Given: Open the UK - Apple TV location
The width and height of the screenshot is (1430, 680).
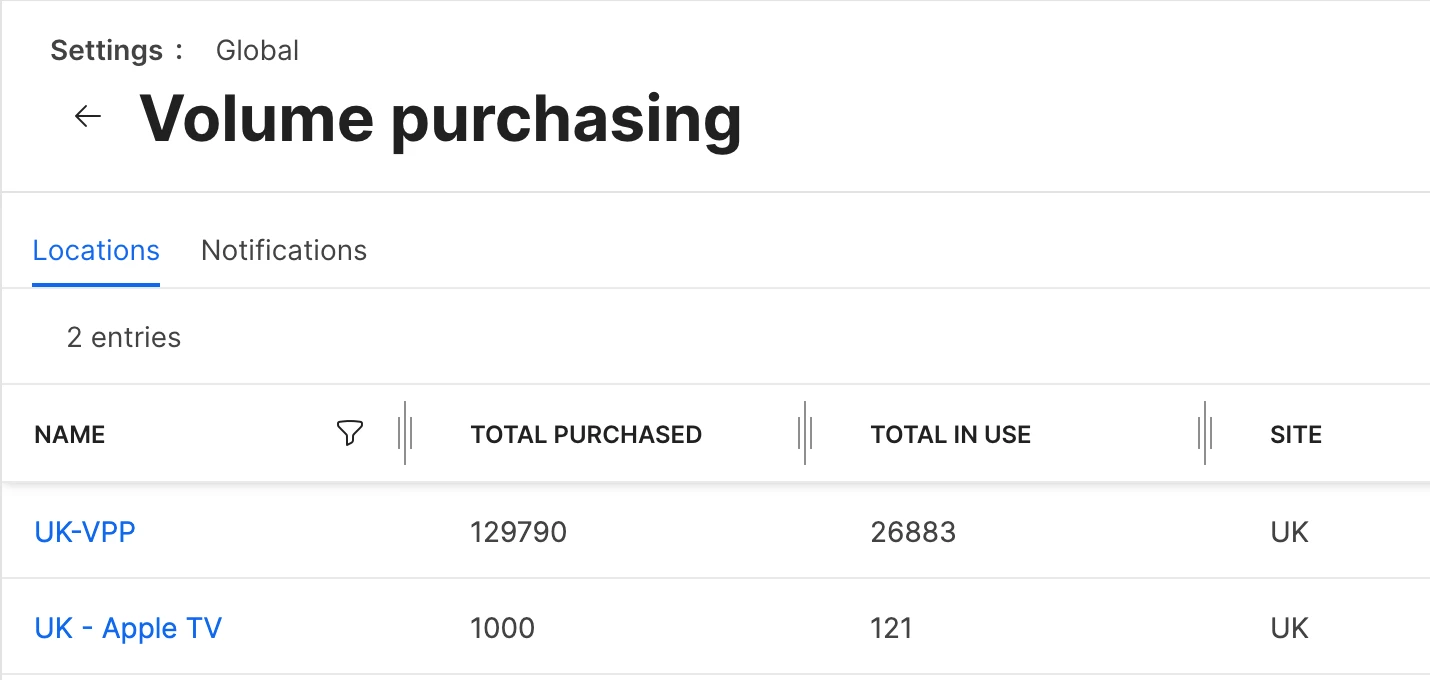Looking at the screenshot, I should point(128,628).
